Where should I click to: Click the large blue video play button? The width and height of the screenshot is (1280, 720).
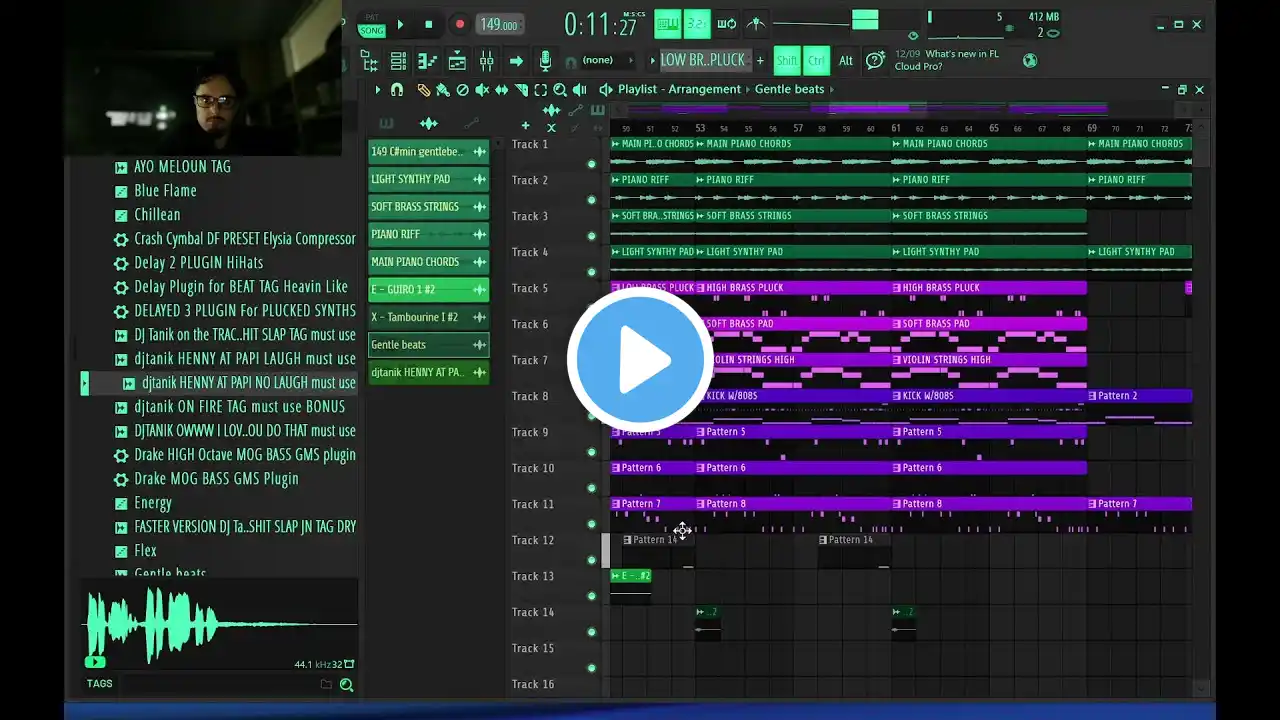click(640, 360)
